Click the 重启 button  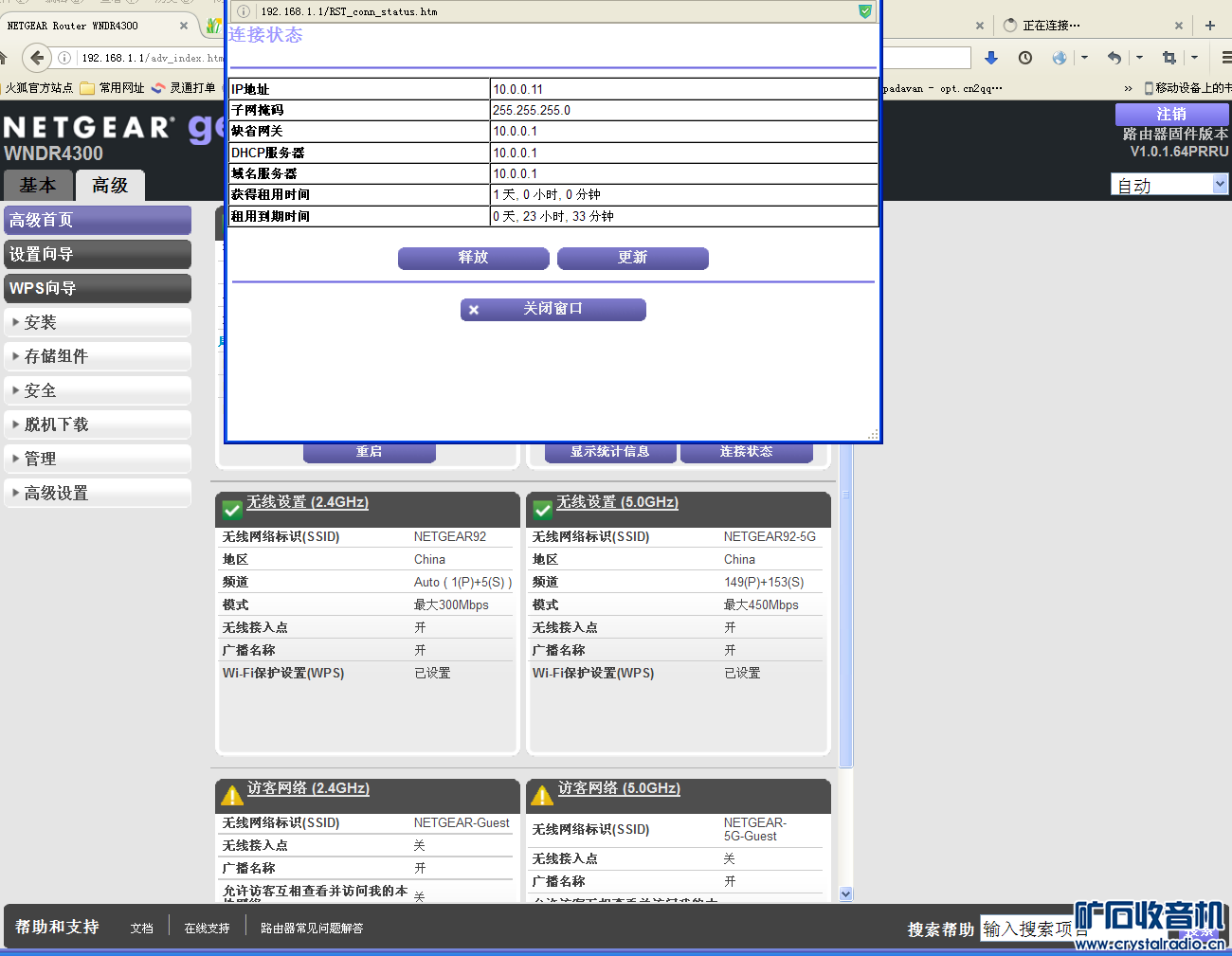click(370, 452)
